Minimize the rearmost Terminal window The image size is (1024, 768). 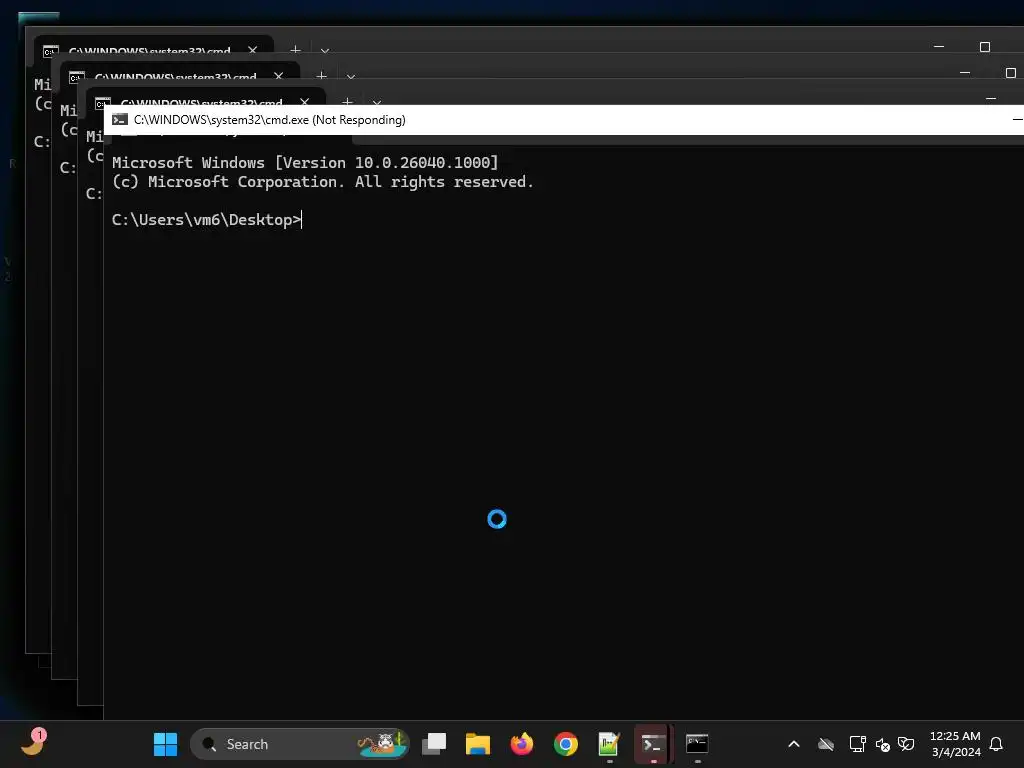[939, 47]
